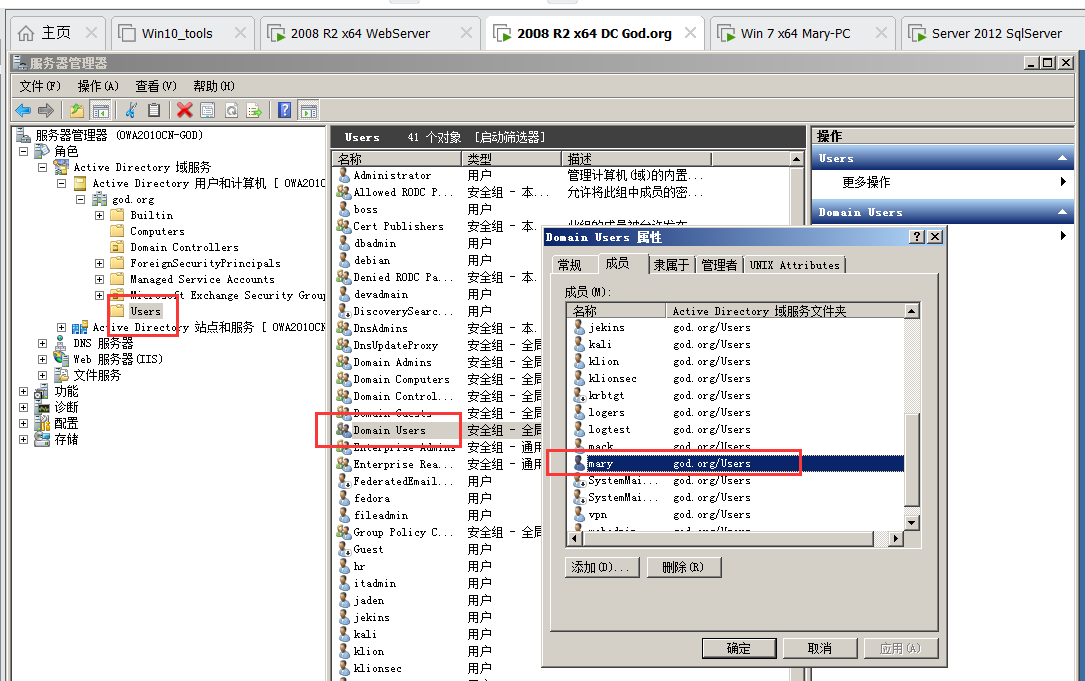1085x681 pixels.
Task: Open the 操作(A) menu
Action: coord(98,86)
